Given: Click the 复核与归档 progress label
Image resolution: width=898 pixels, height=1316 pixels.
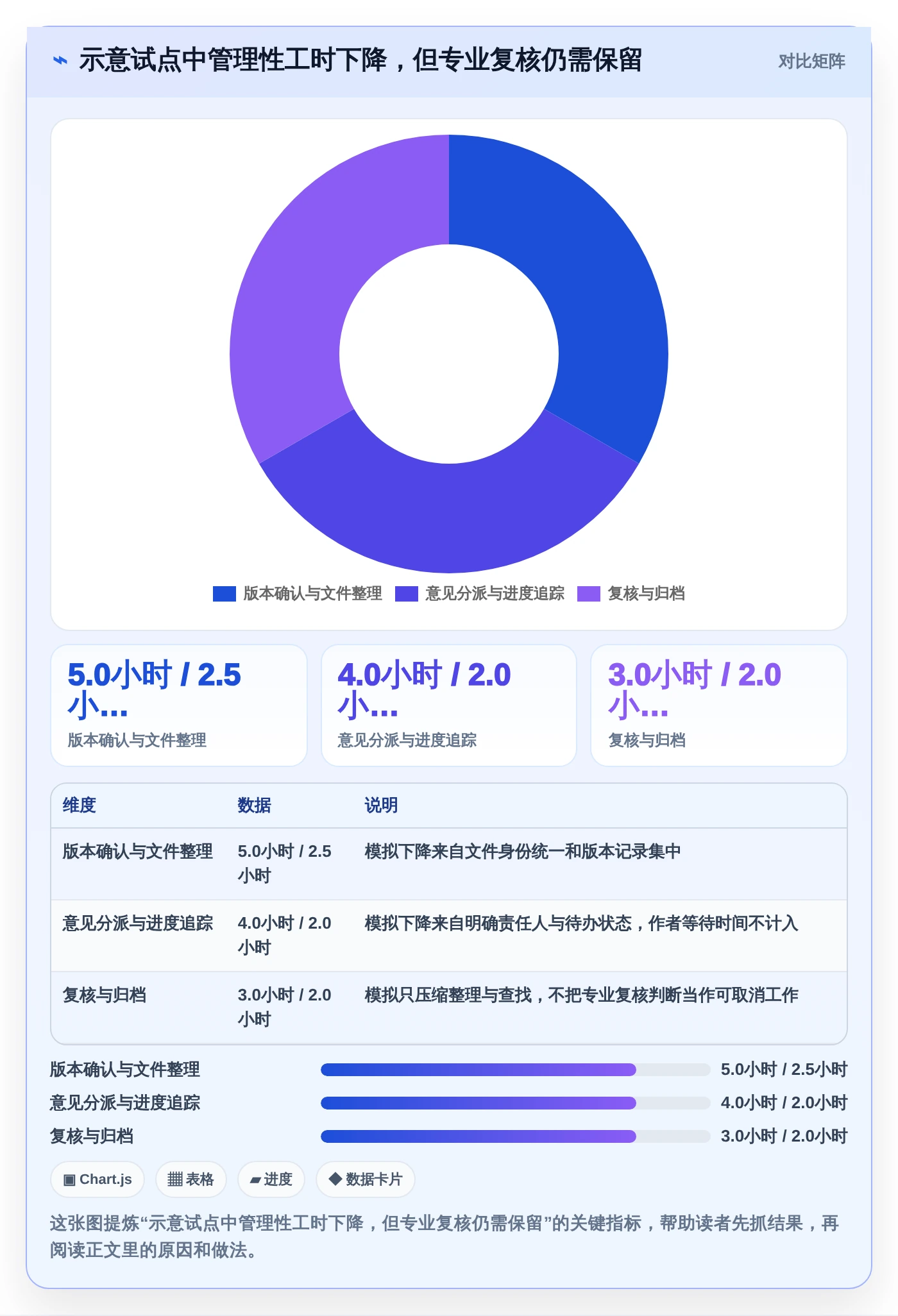Looking at the screenshot, I should click(x=92, y=1136).
